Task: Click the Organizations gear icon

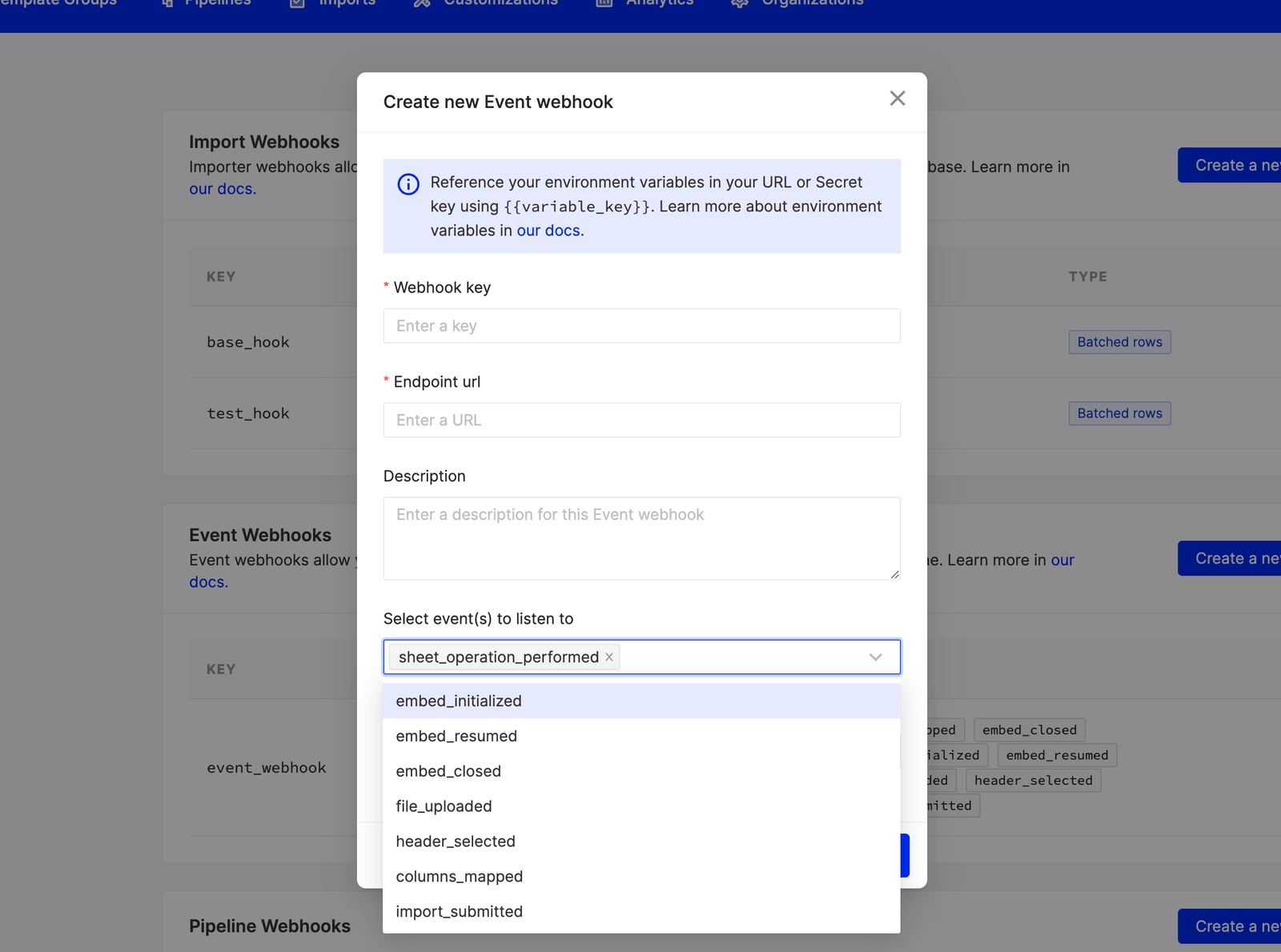Action: click(x=737, y=3)
